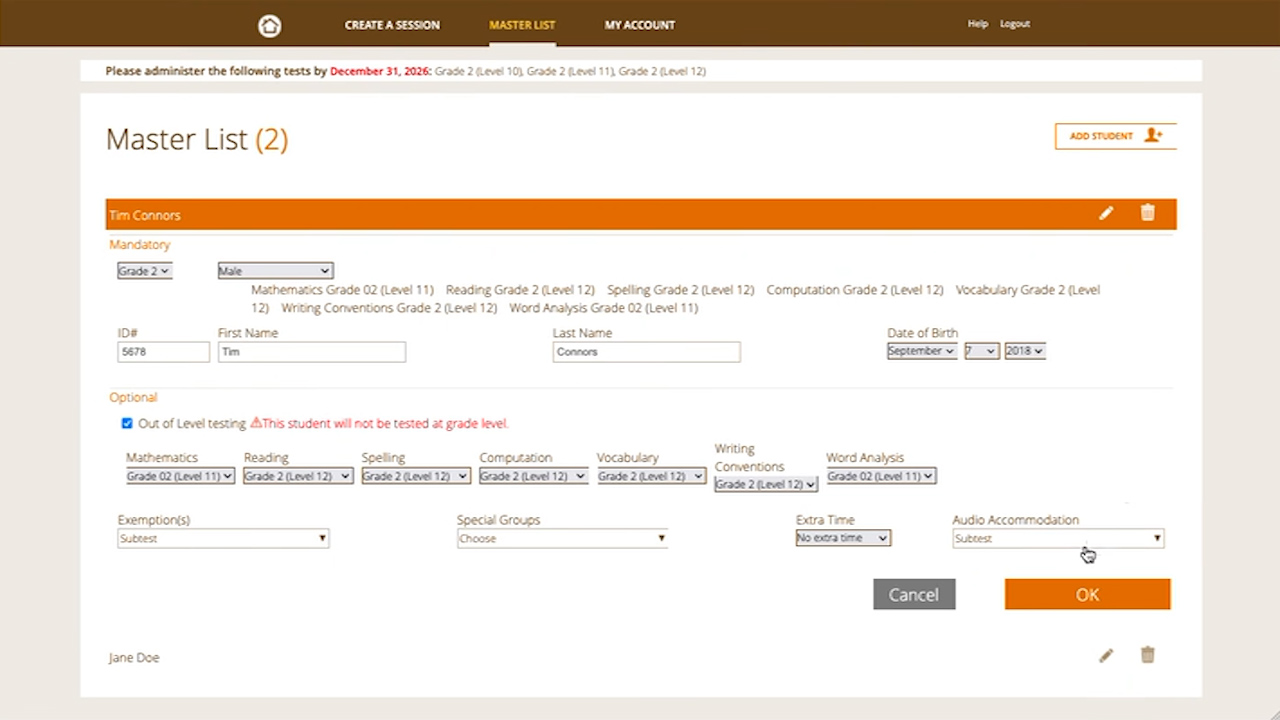
Task: Click the Last Name input field
Action: (646, 352)
